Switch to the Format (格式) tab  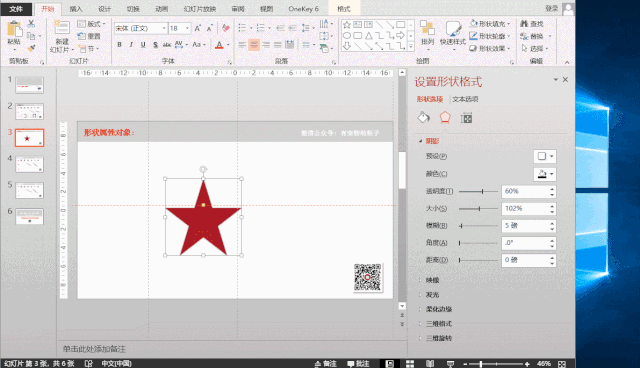344,9
